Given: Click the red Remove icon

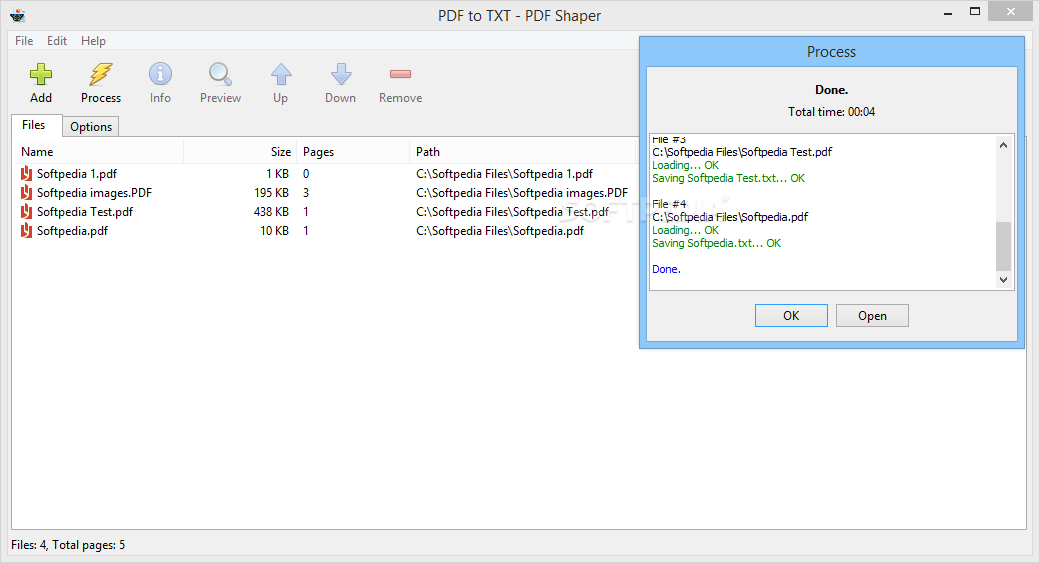Looking at the screenshot, I should pos(401,74).
